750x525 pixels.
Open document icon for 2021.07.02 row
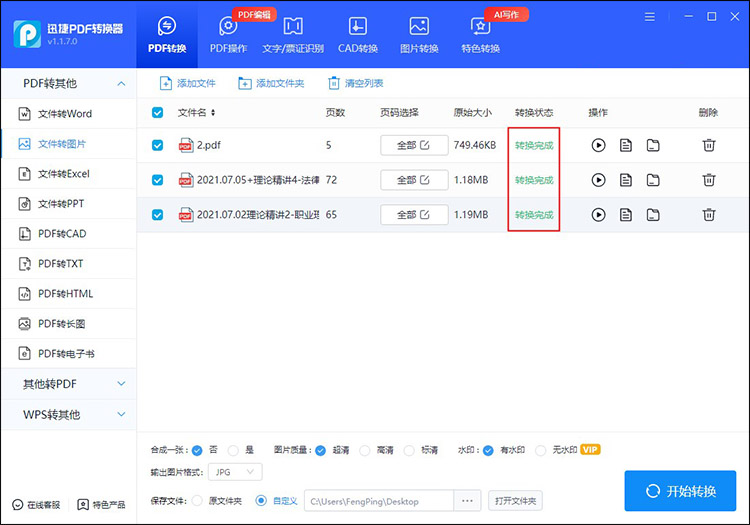626,215
